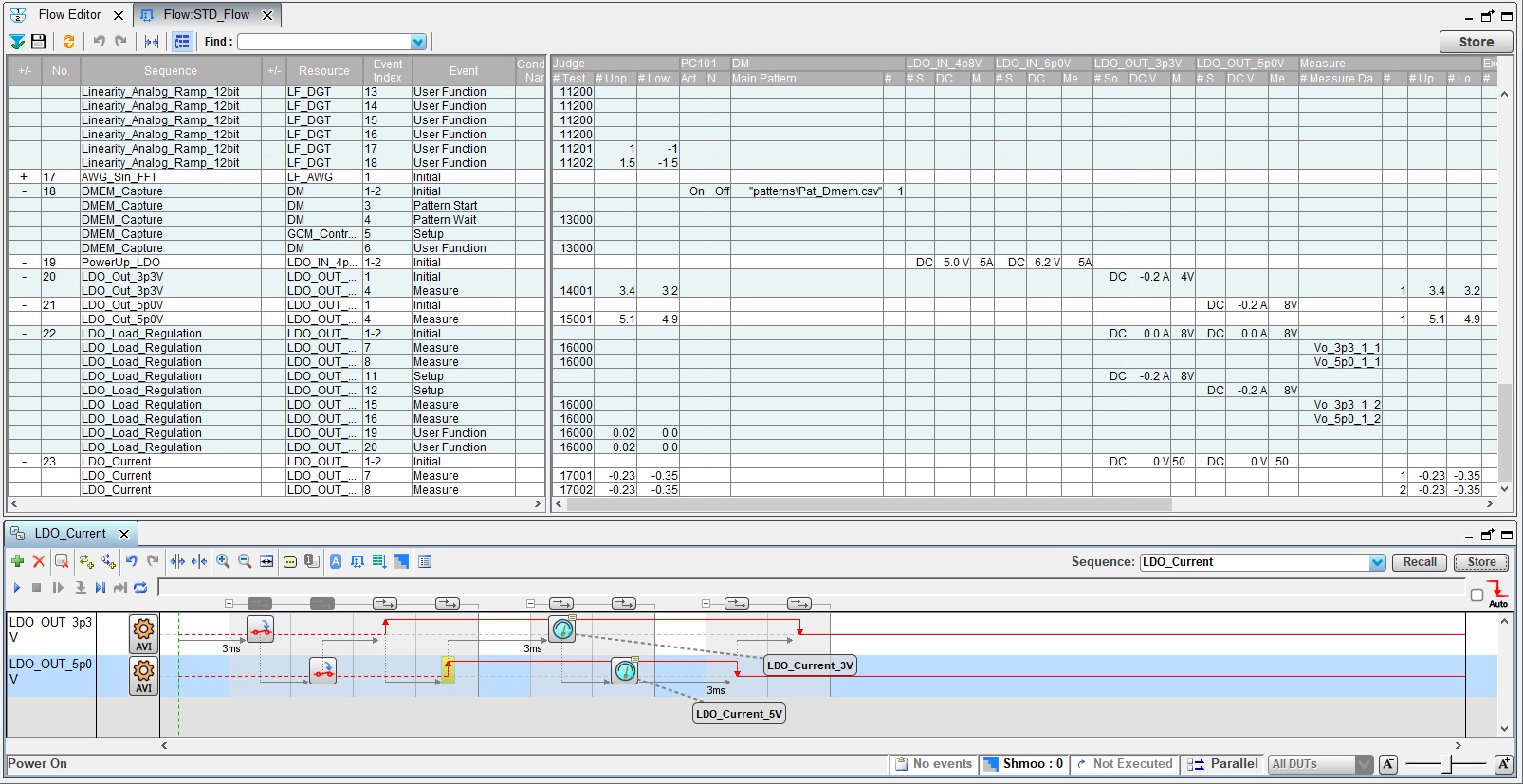Click the red X delete icon
Viewport: 1523px width, 784px height.
click(x=39, y=561)
